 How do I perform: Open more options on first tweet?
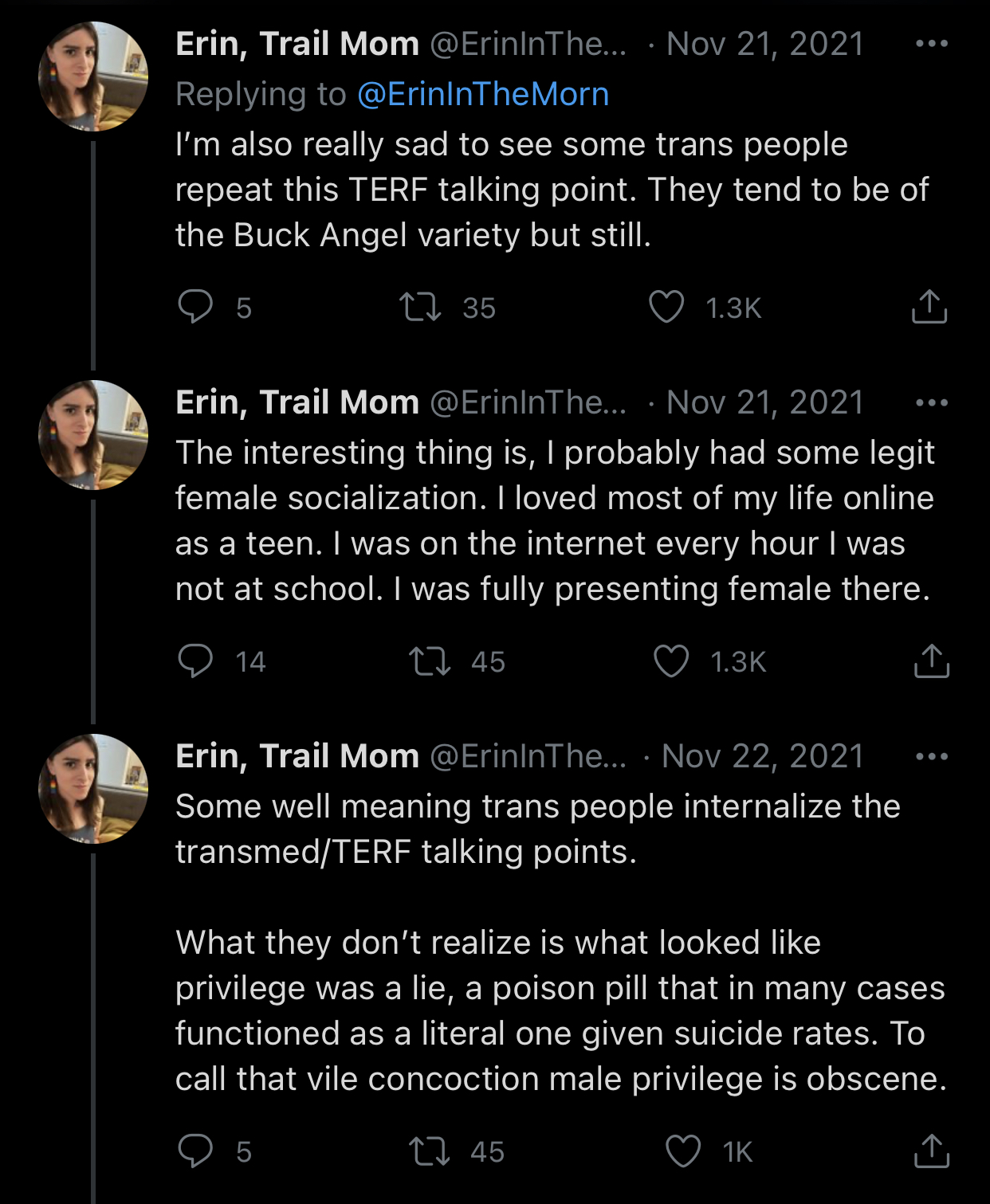[x=932, y=44]
